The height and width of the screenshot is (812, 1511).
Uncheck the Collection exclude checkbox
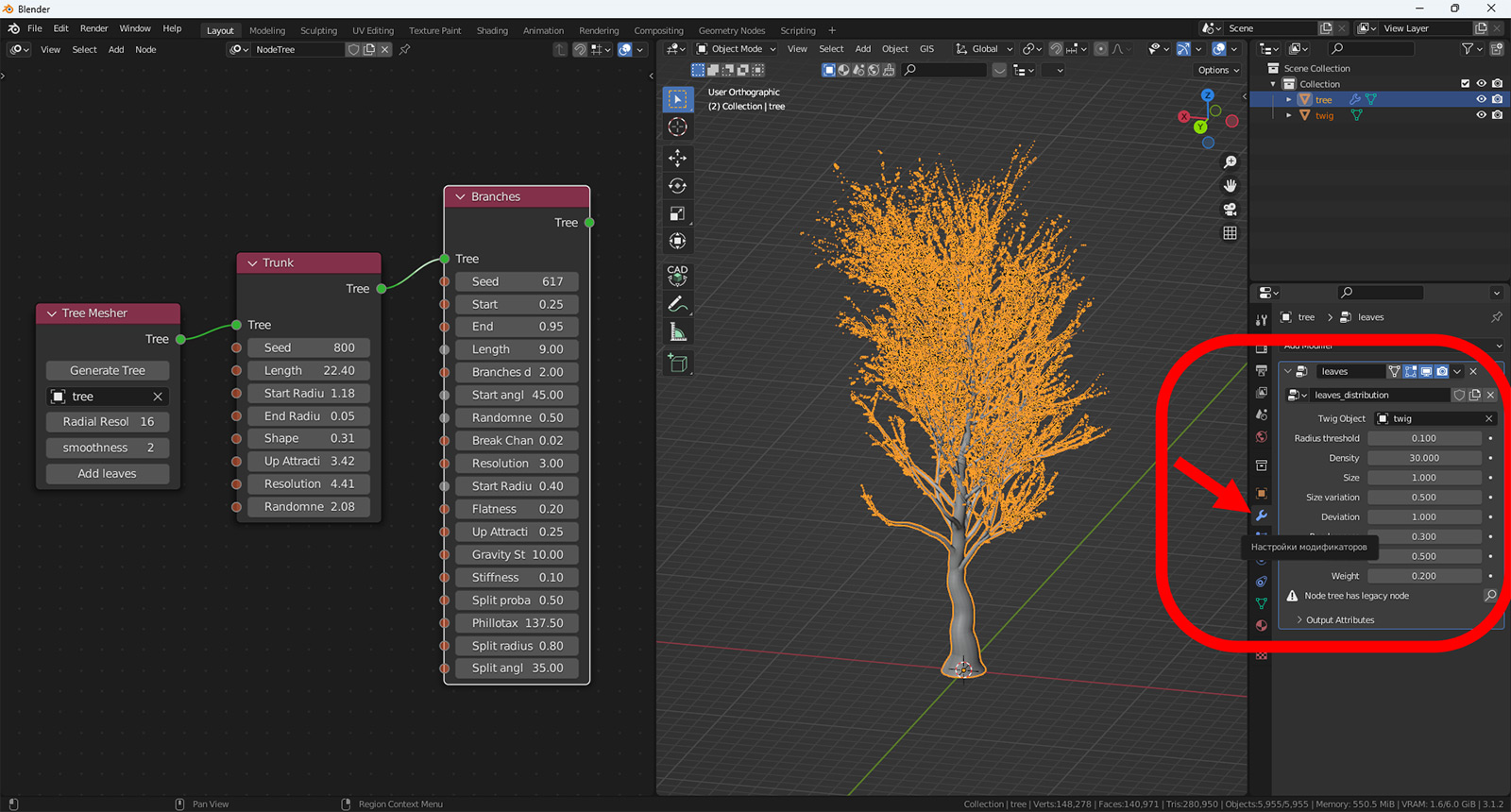[x=1465, y=84]
